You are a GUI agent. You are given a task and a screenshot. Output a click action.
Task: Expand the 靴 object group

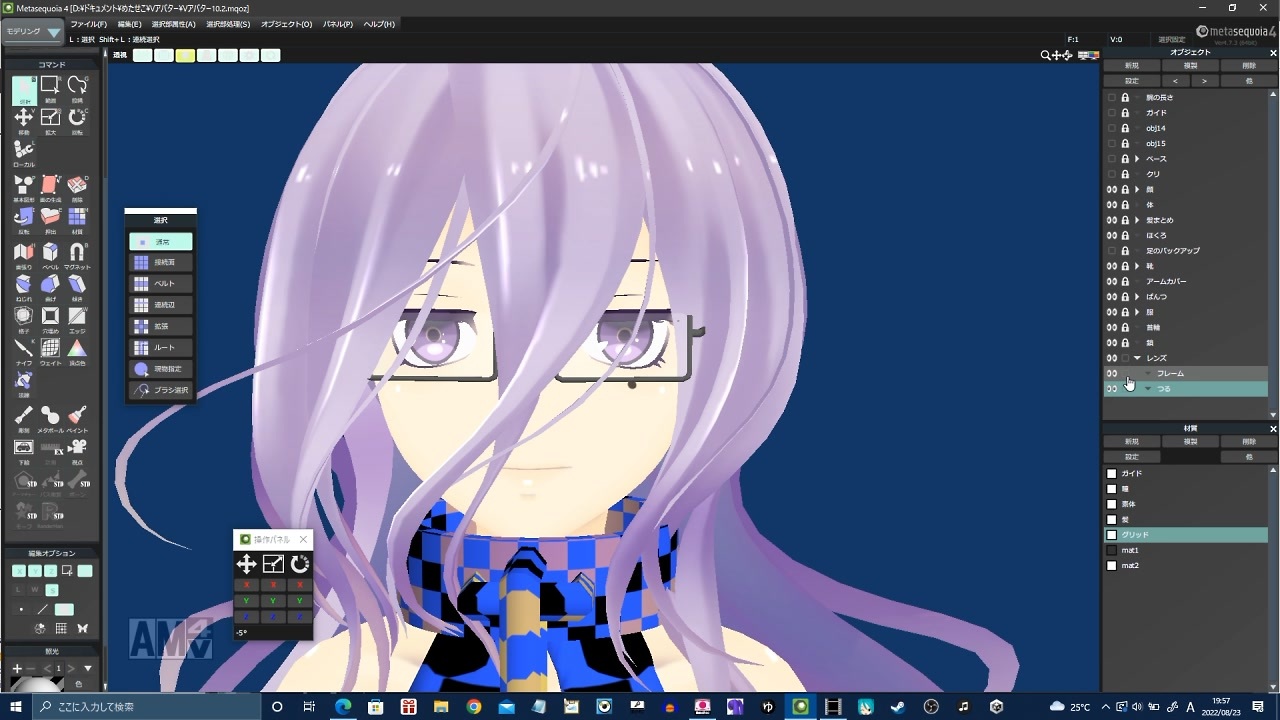[1137, 266]
